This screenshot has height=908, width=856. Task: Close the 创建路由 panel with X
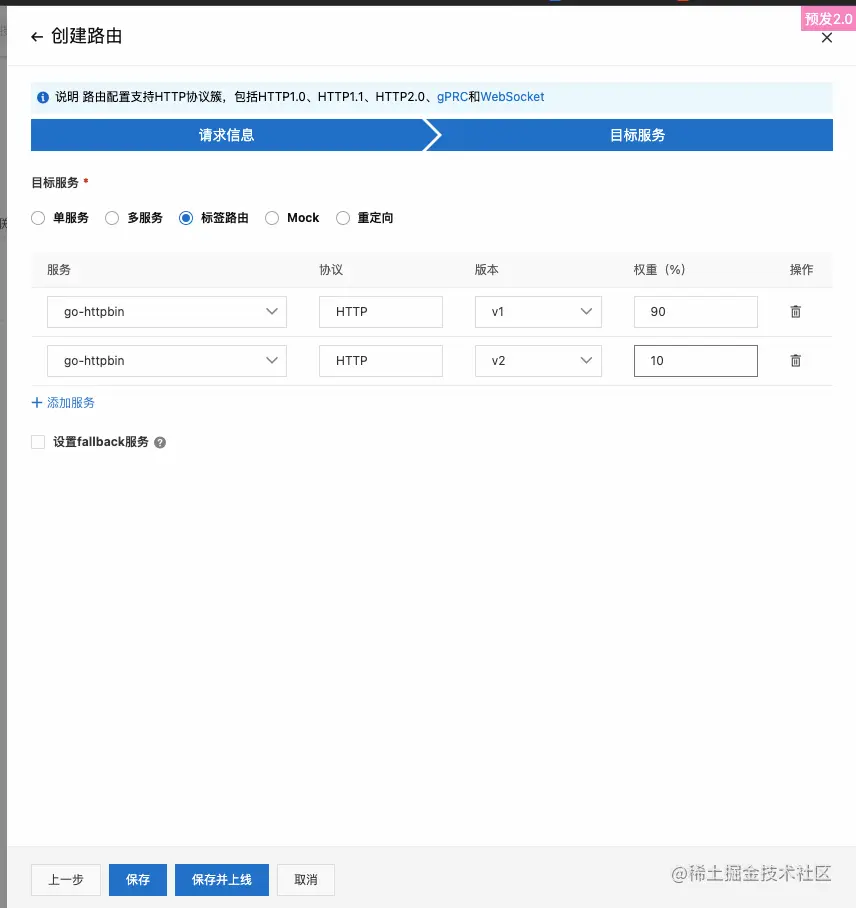(826, 38)
